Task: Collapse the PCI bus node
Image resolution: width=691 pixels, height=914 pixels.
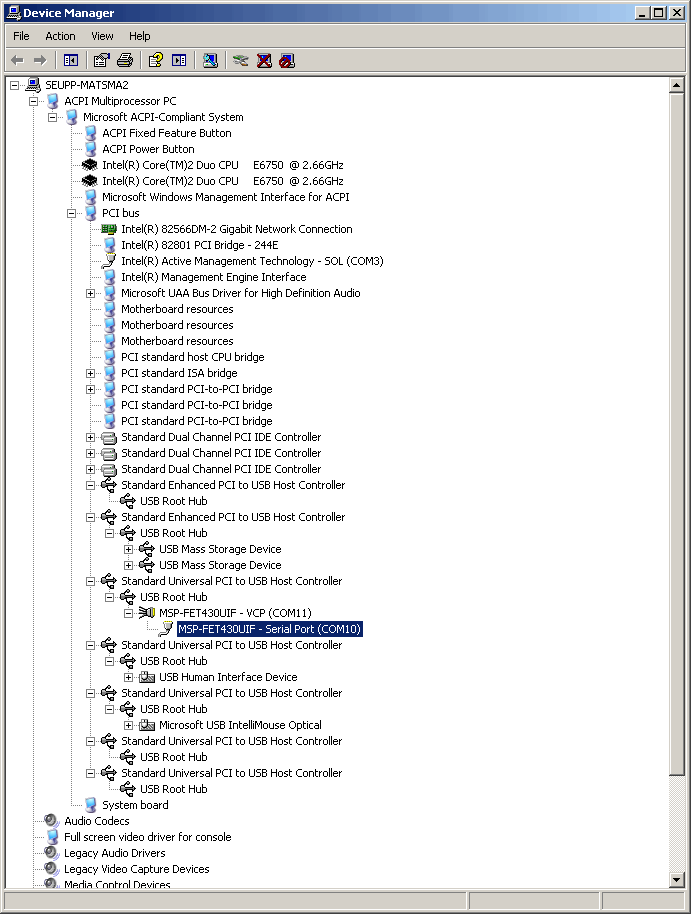Action: (x=71, y=213)
